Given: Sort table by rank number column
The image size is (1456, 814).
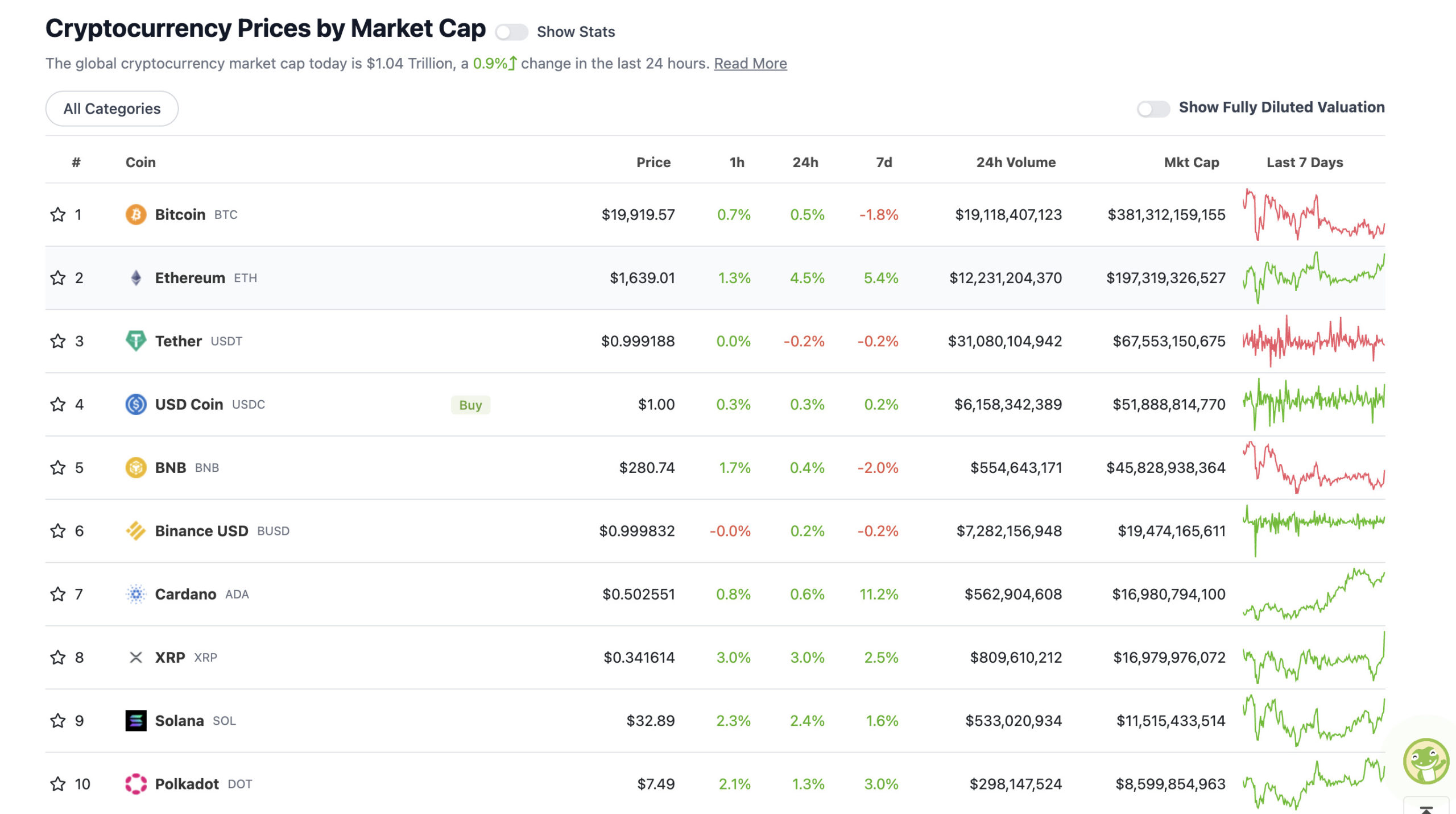Looking at the screenshot, I should [x=76, y=162].
